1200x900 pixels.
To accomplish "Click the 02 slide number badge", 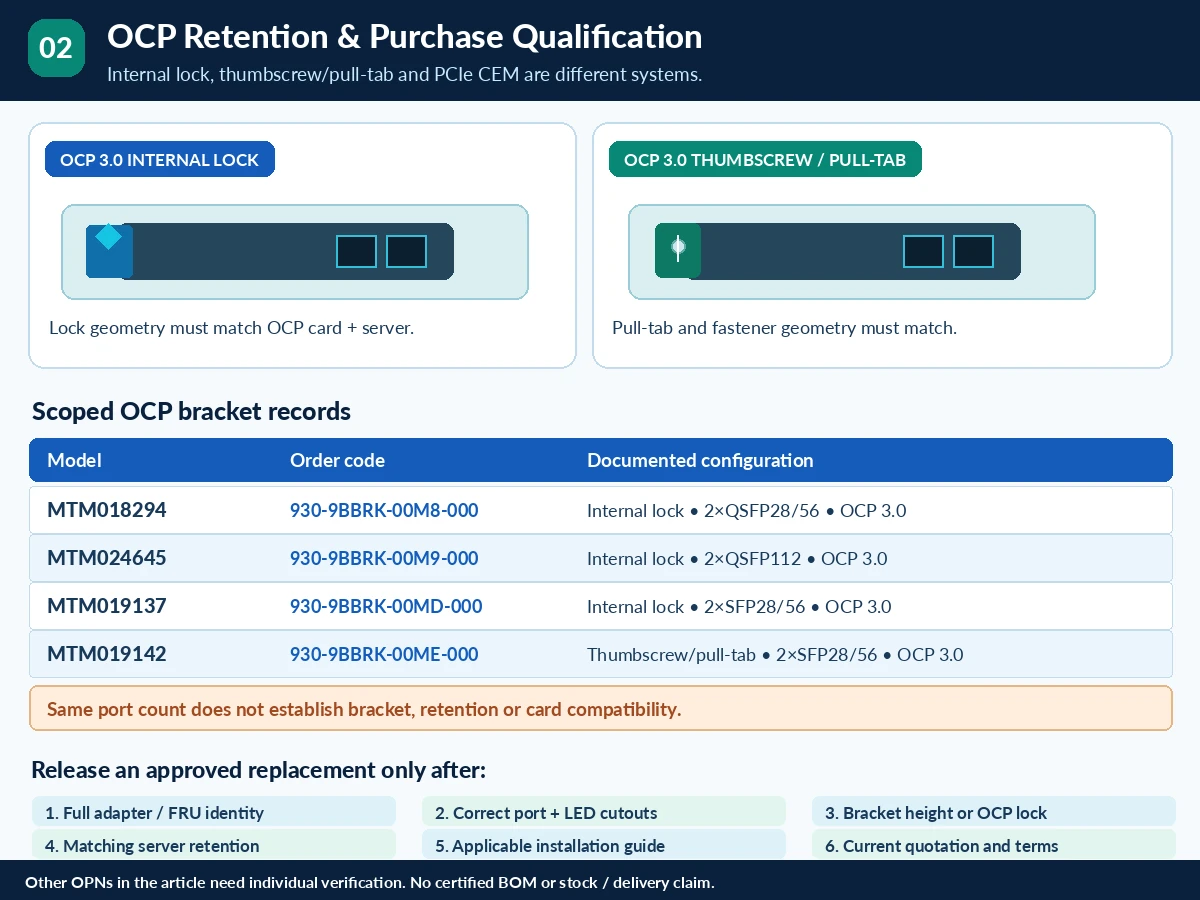I will [56, 48].
